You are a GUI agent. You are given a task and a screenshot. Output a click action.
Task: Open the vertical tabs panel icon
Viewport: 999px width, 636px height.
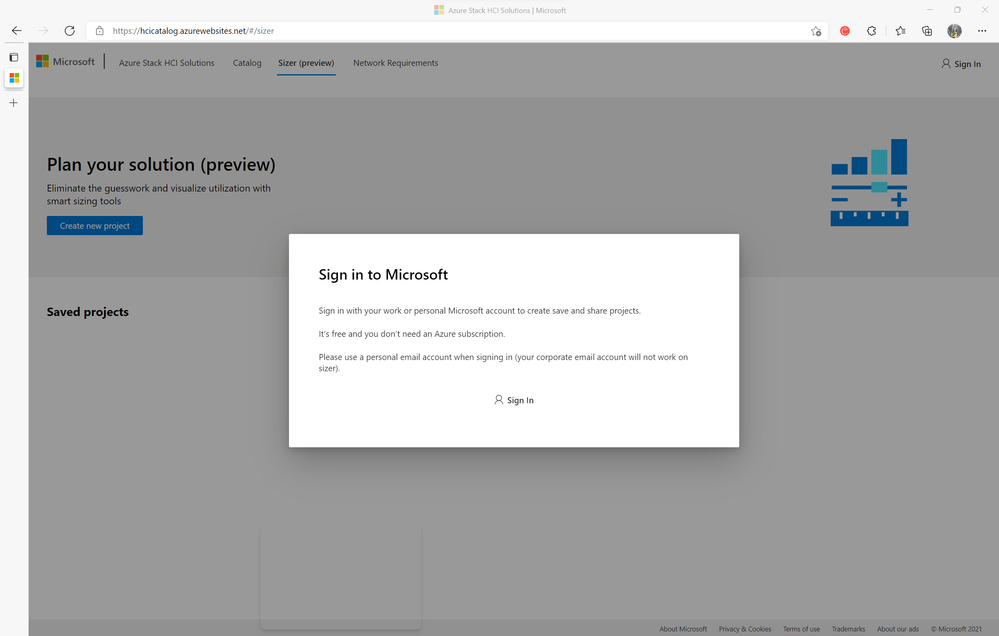point(13,57)
